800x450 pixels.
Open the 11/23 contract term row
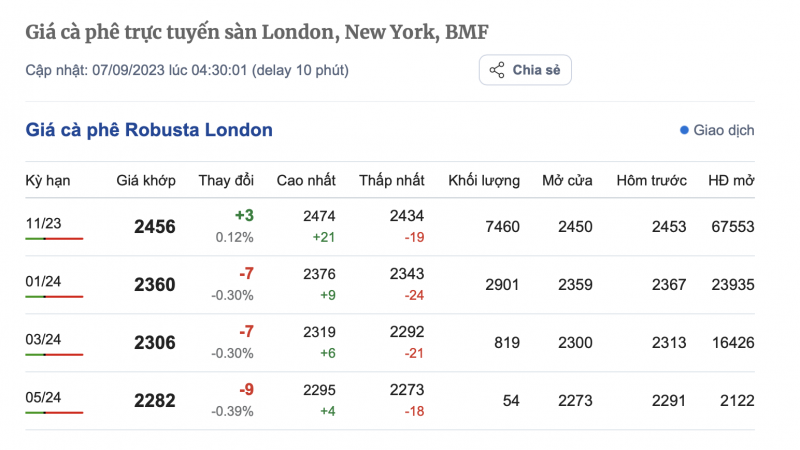[x=43, y=223]
